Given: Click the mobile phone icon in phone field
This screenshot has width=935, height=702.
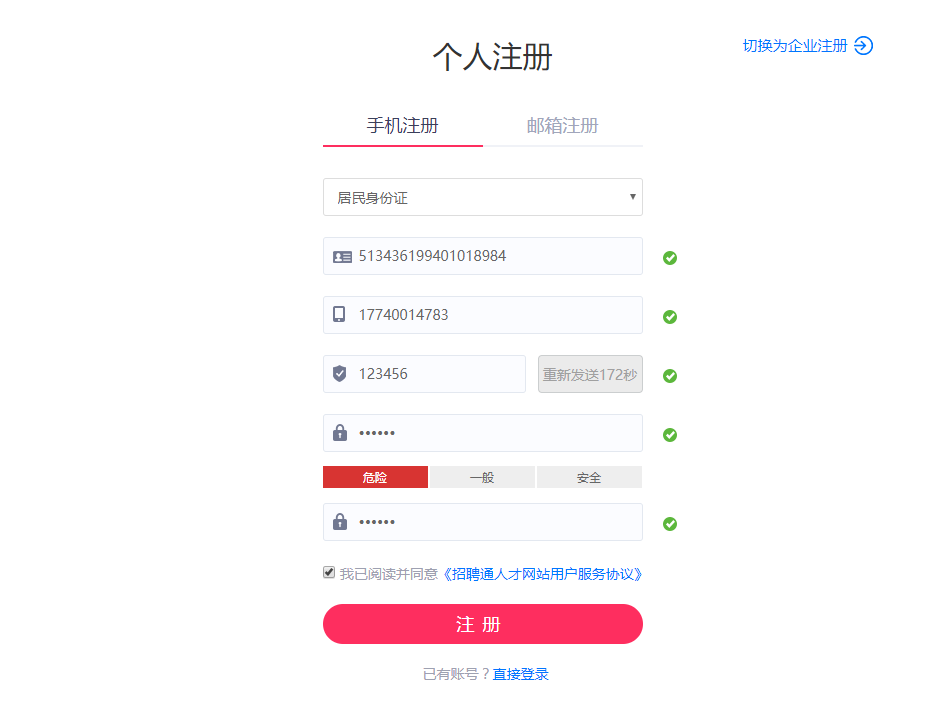Looking at the screenshot, I should [340, 315].
